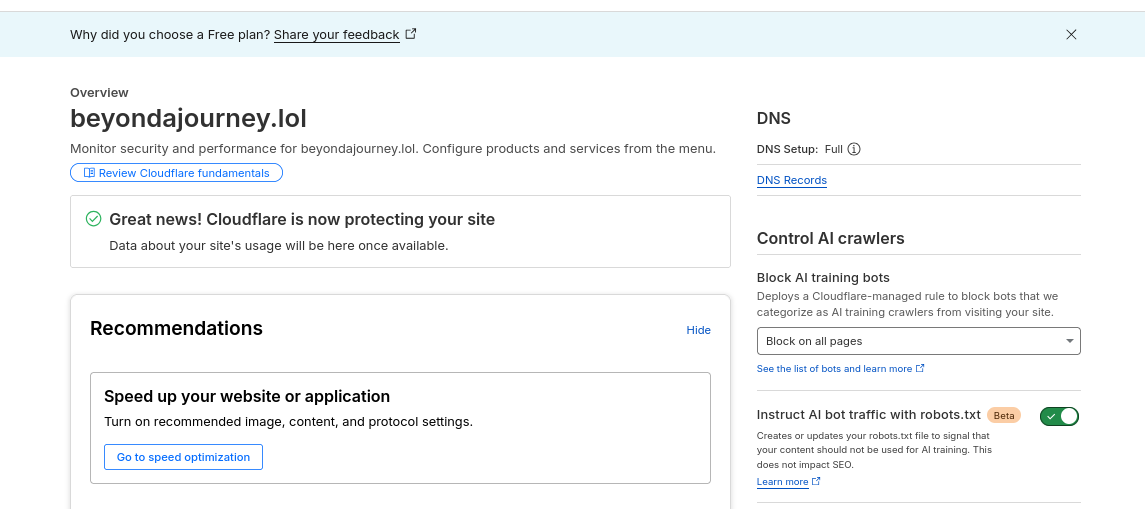Image resolution: width=1145 pixels, height=509 pixels.
Task: Click the Recommendations heading
Action: coord(176,329)
